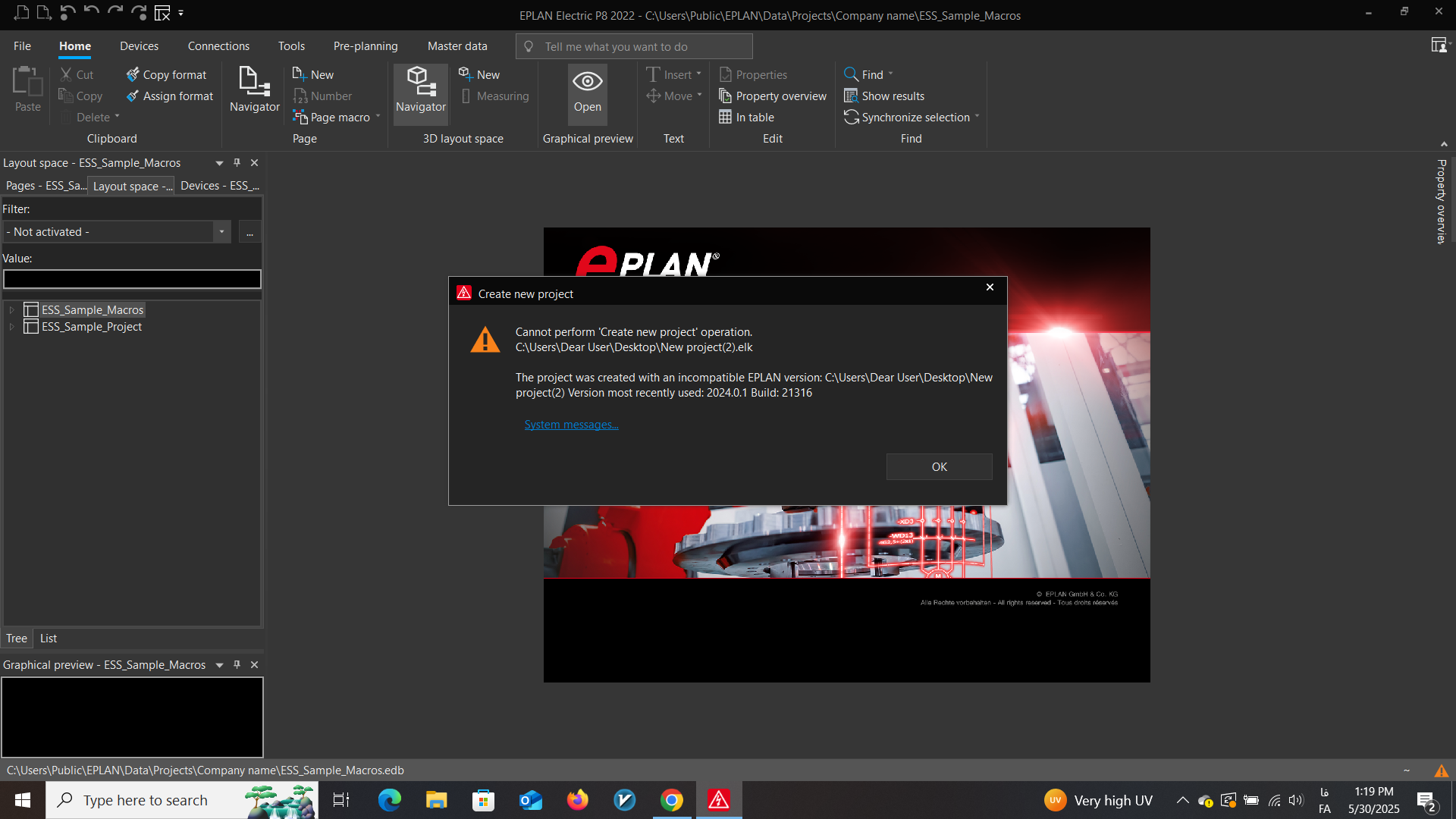The width and height of the screenshot is (1456, 819).
Task: Click the plain Redo arrow icon
Action: coord(115,12)
